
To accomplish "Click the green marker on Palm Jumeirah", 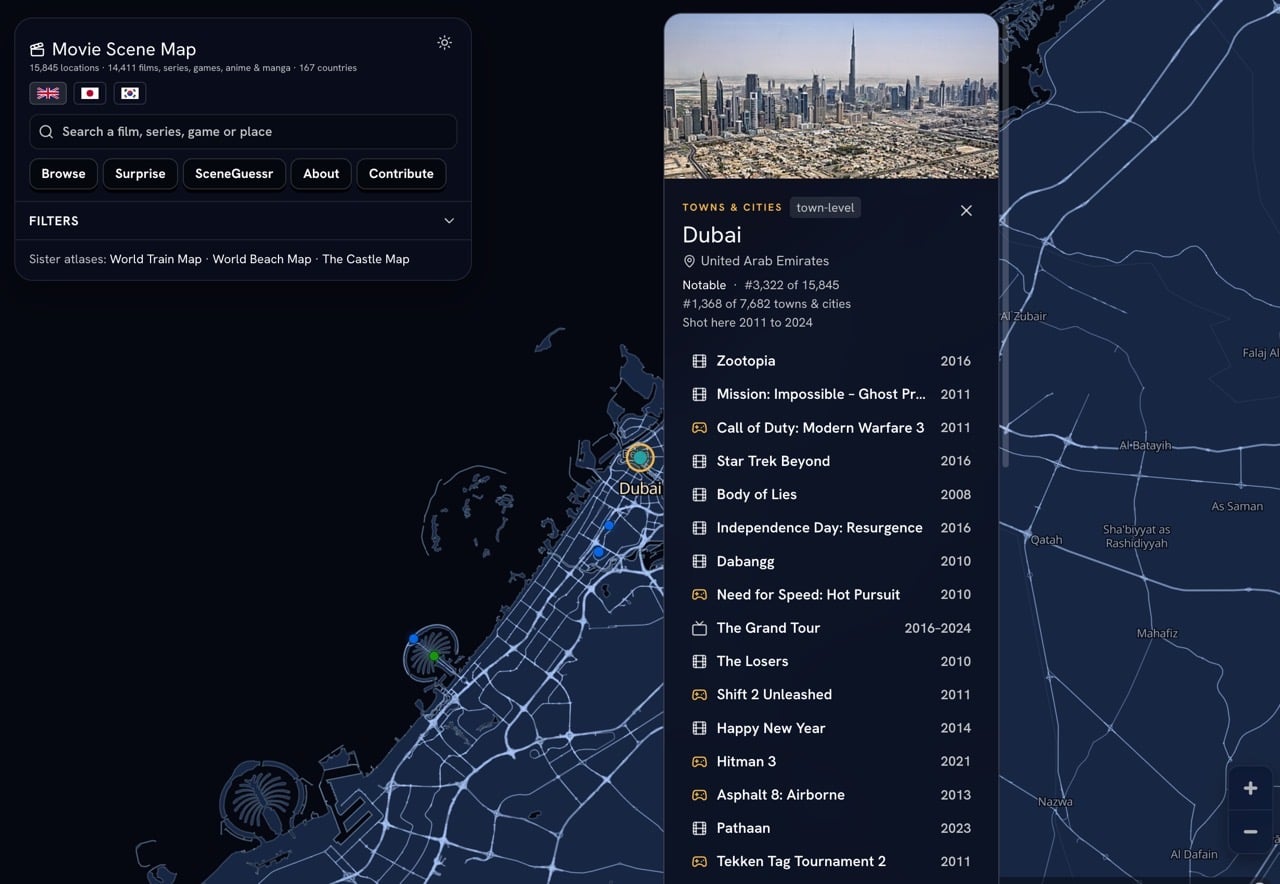I will click(434, 656).
